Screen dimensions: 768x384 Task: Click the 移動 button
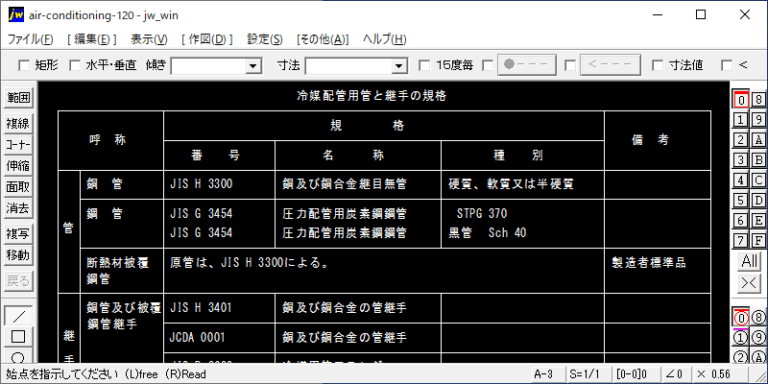pos(18,255)
